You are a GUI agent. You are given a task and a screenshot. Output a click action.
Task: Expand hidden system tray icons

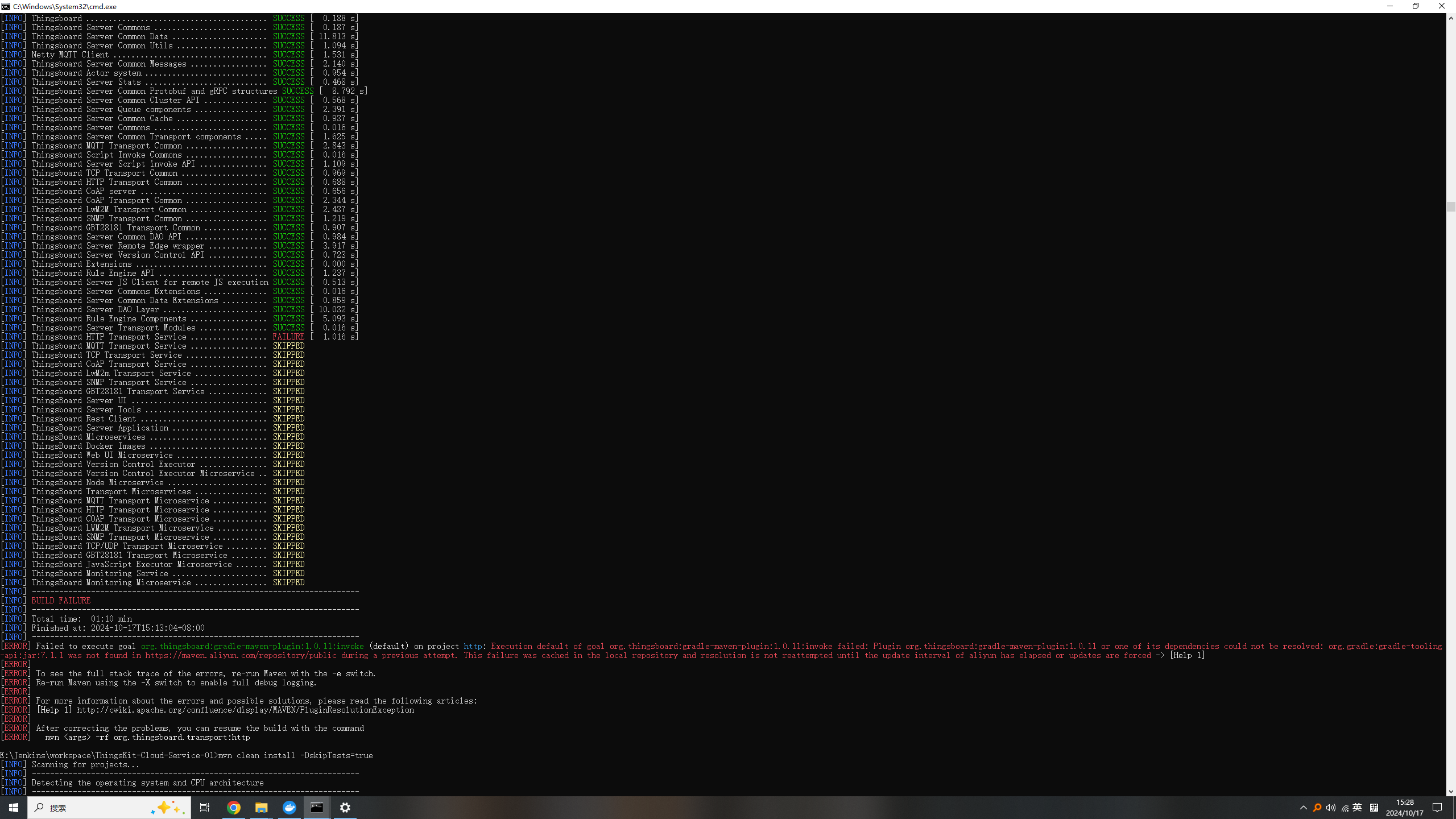(x=1304, y=808)
